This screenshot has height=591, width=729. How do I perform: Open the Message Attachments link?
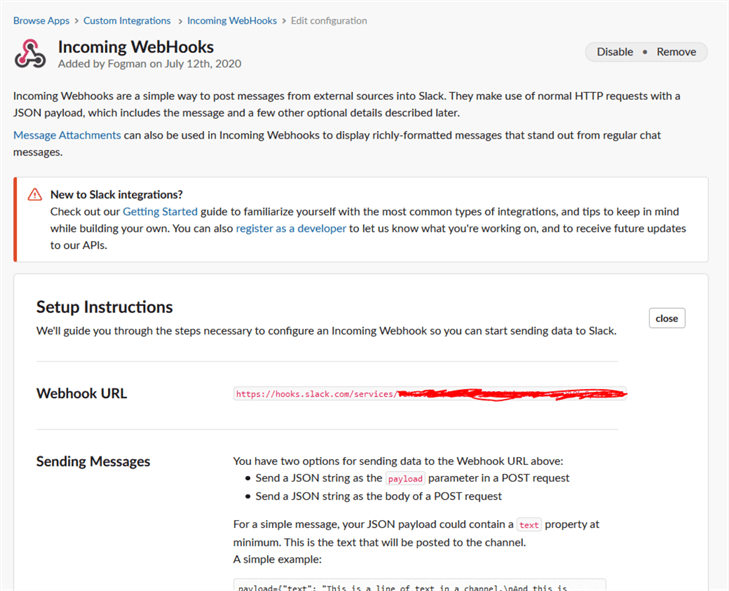[67, 135]
